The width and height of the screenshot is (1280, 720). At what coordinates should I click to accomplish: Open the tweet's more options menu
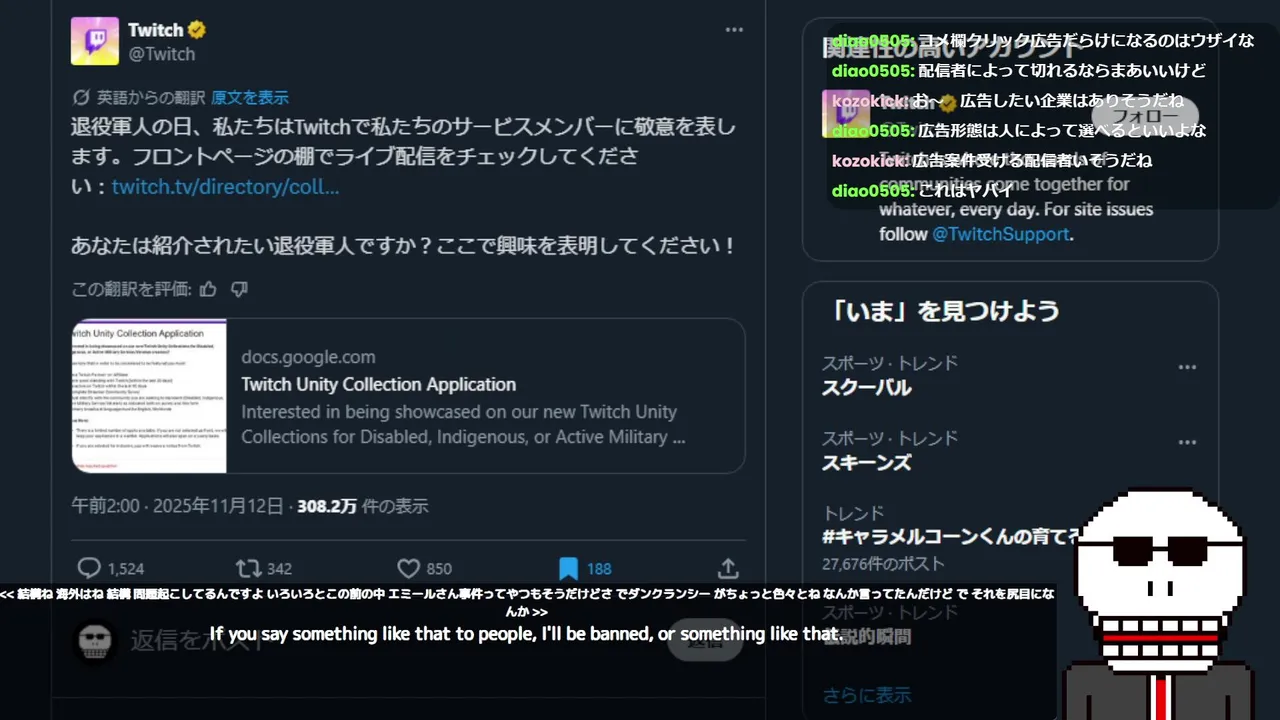pyautogui.click(x=734, y=30)
